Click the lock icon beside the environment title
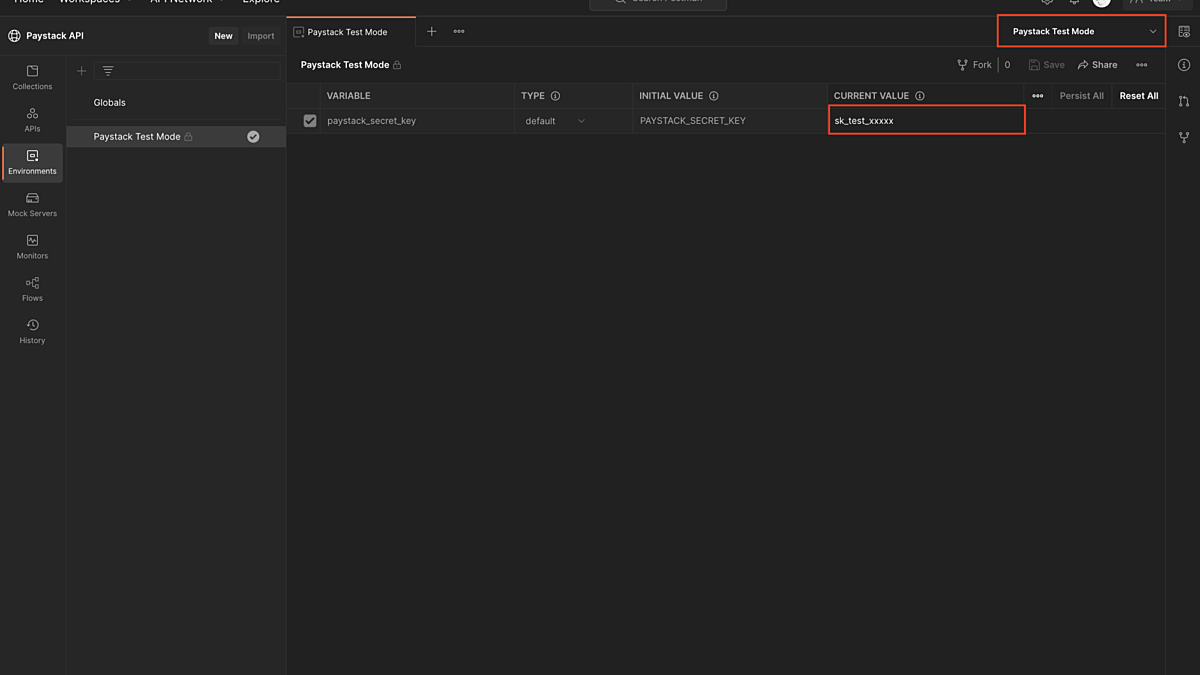 397,65
